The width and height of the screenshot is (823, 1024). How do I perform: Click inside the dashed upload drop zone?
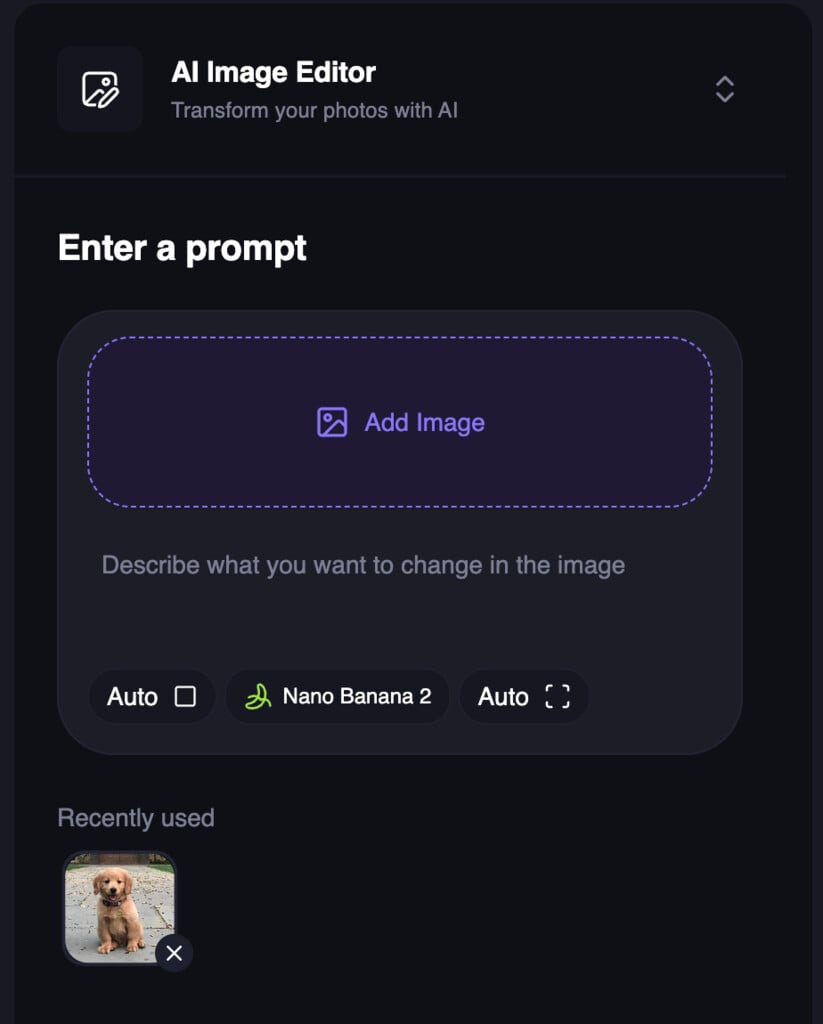coord(400,422)
